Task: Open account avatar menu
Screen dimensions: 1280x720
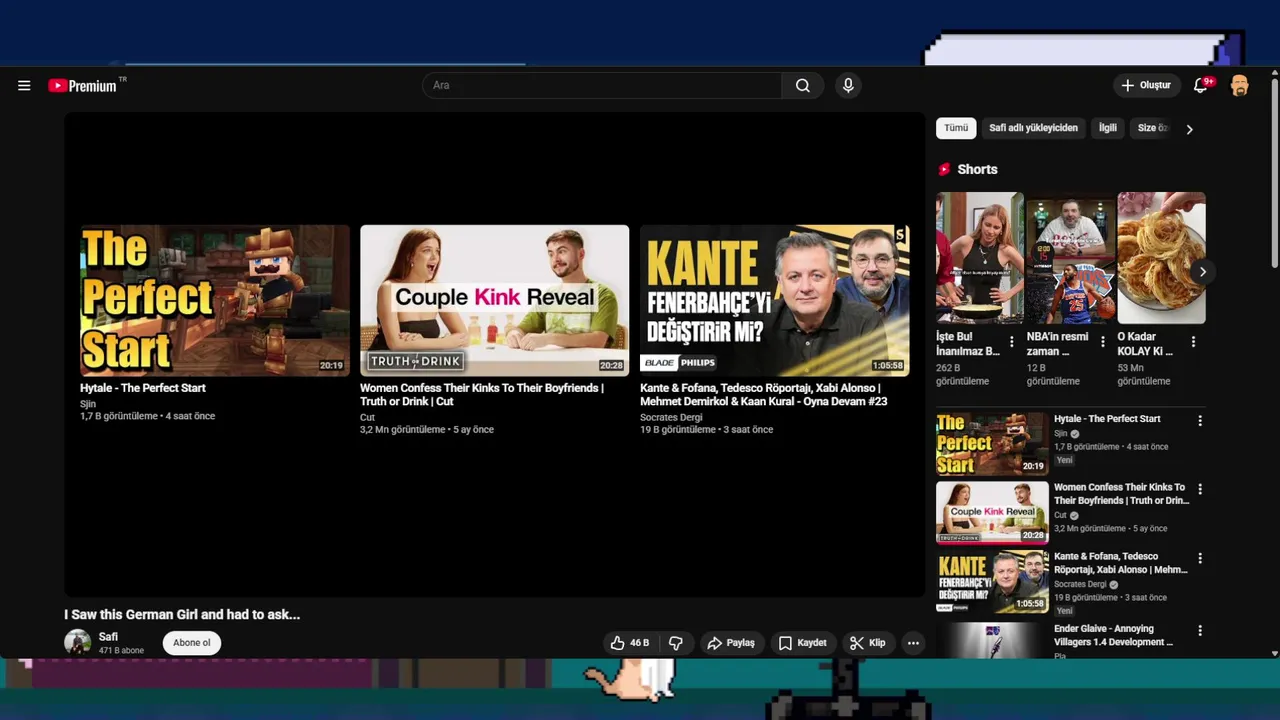Action: point(1240,86)
